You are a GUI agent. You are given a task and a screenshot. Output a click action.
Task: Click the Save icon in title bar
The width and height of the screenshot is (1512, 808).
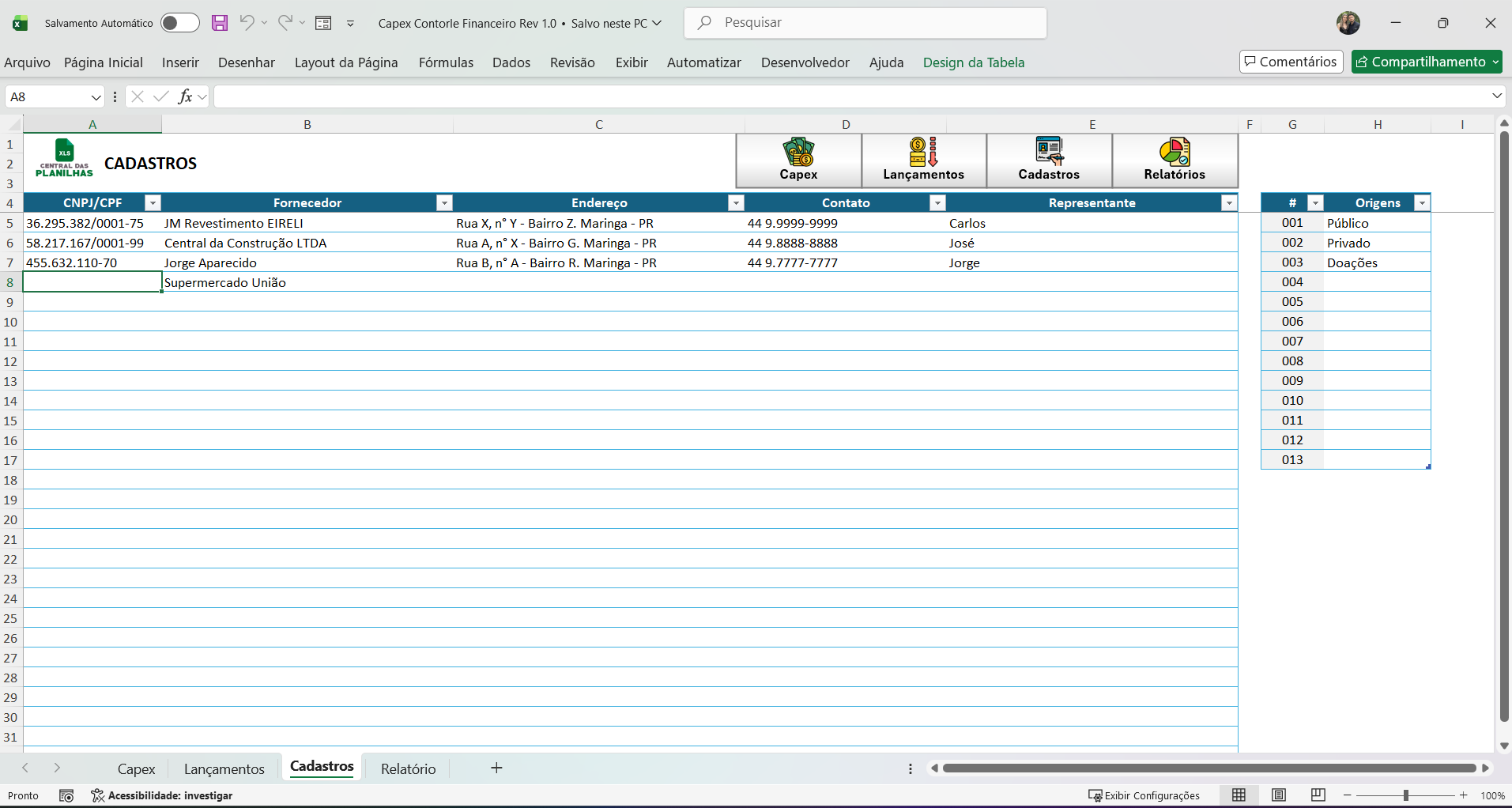point(220,23)
